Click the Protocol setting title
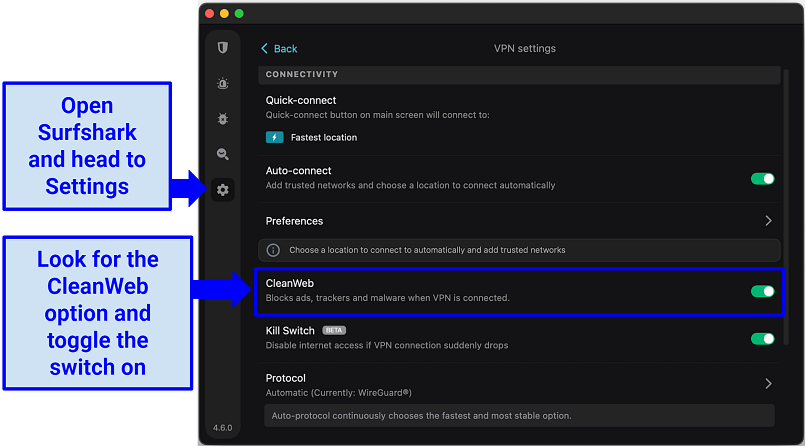806x448 pixels. pyautogui.click(x=285, y=378)
